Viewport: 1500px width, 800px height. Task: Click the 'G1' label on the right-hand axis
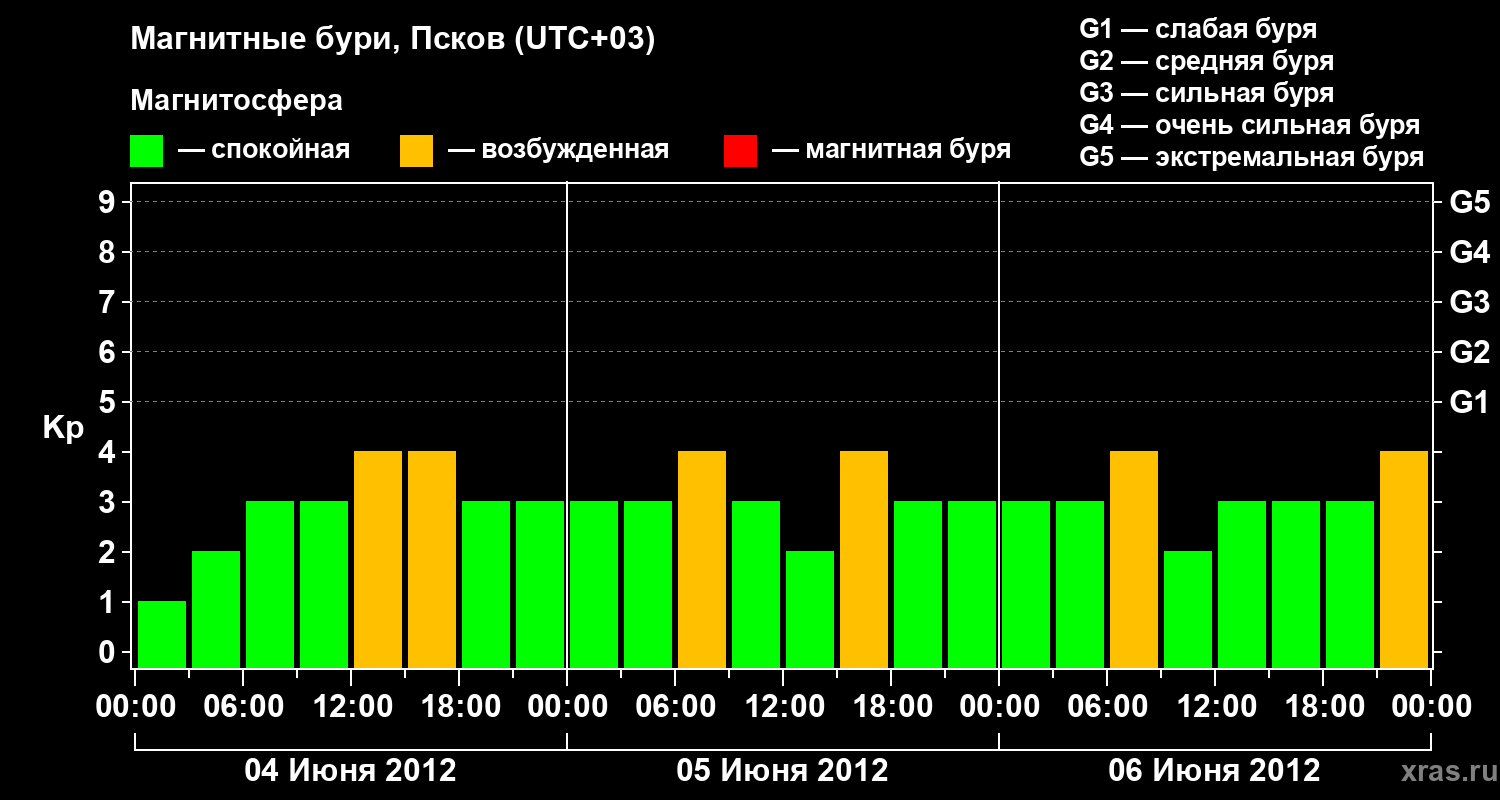pyautogui.click(x=1469, y=403)
